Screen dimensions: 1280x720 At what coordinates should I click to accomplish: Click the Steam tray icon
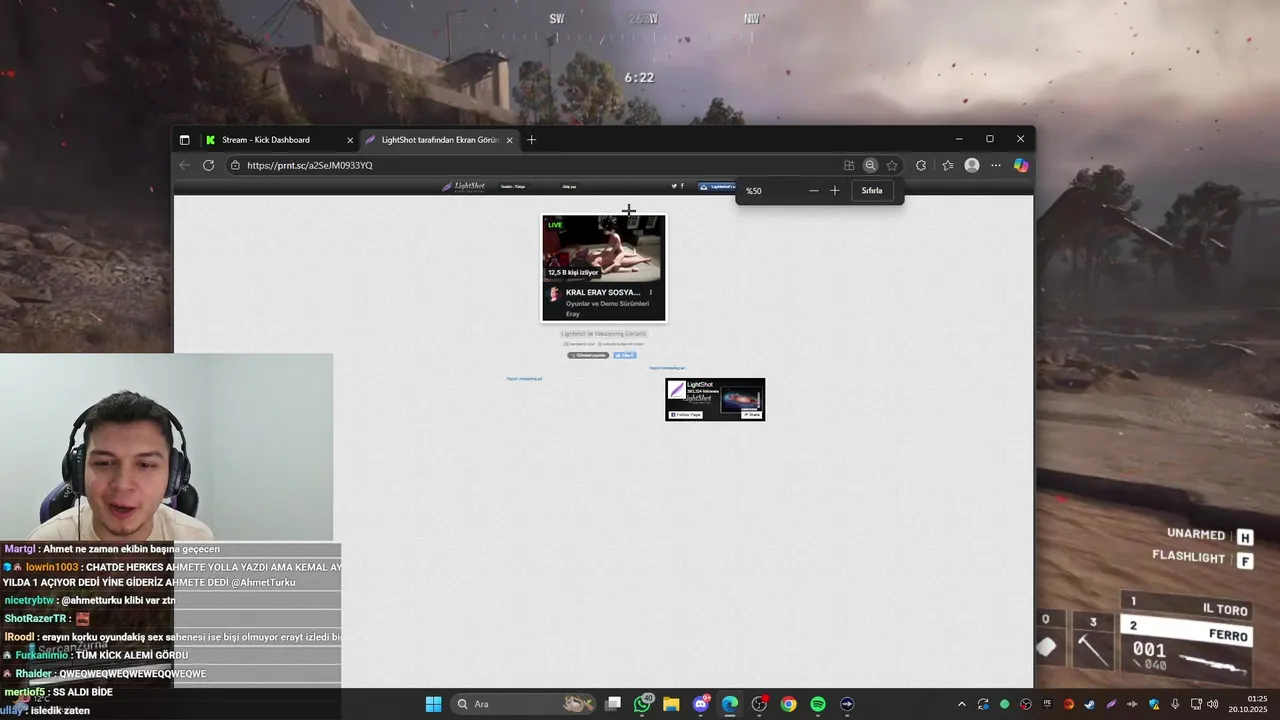point(1089,704)
